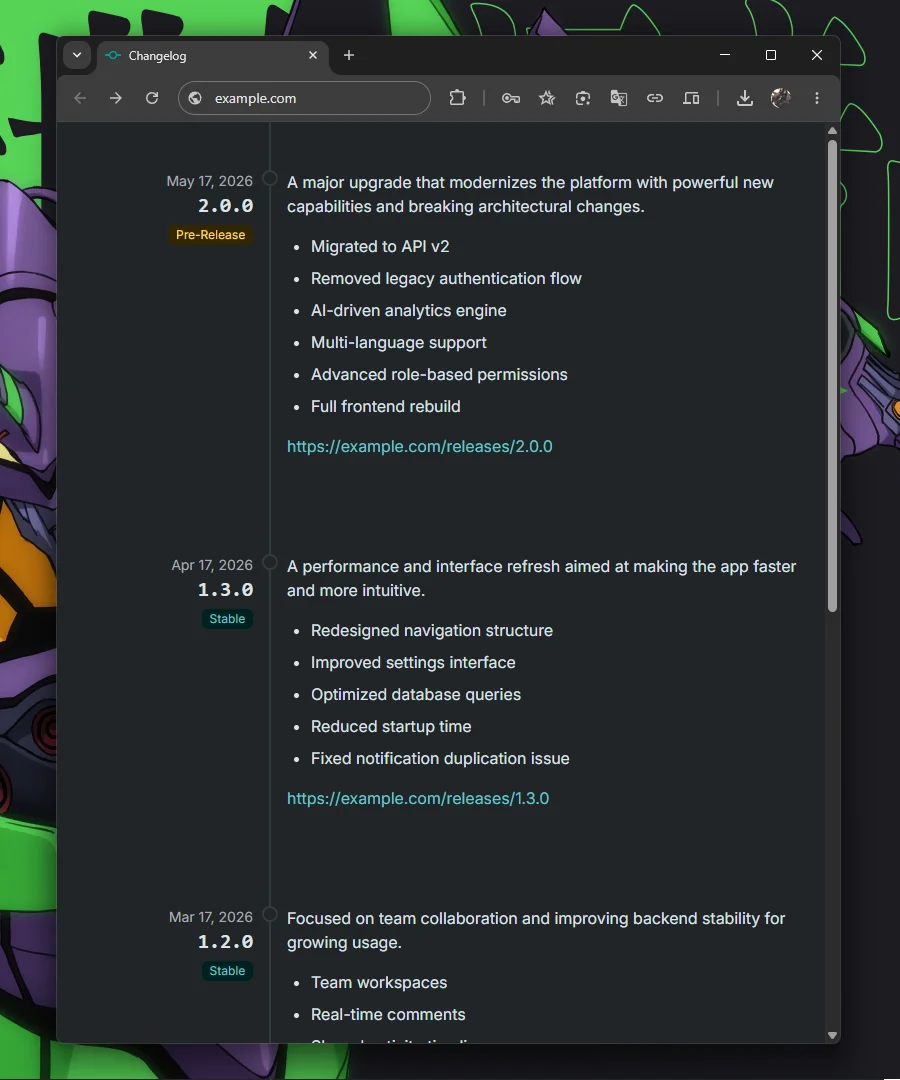
Task: Click the Apr 17, 2026 date
Action: point(212,565)
